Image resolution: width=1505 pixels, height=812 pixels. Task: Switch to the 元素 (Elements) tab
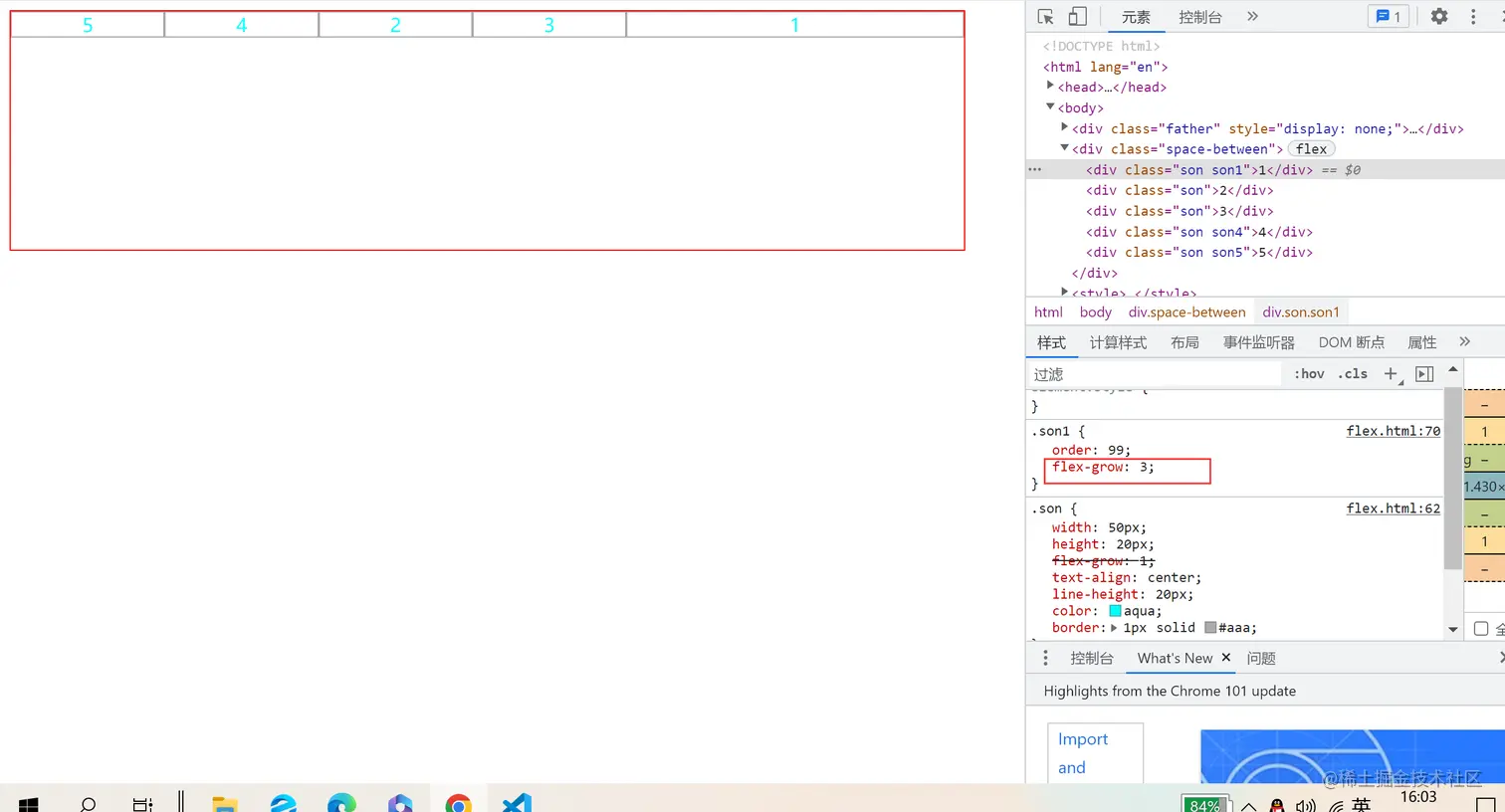[1136, 17]
